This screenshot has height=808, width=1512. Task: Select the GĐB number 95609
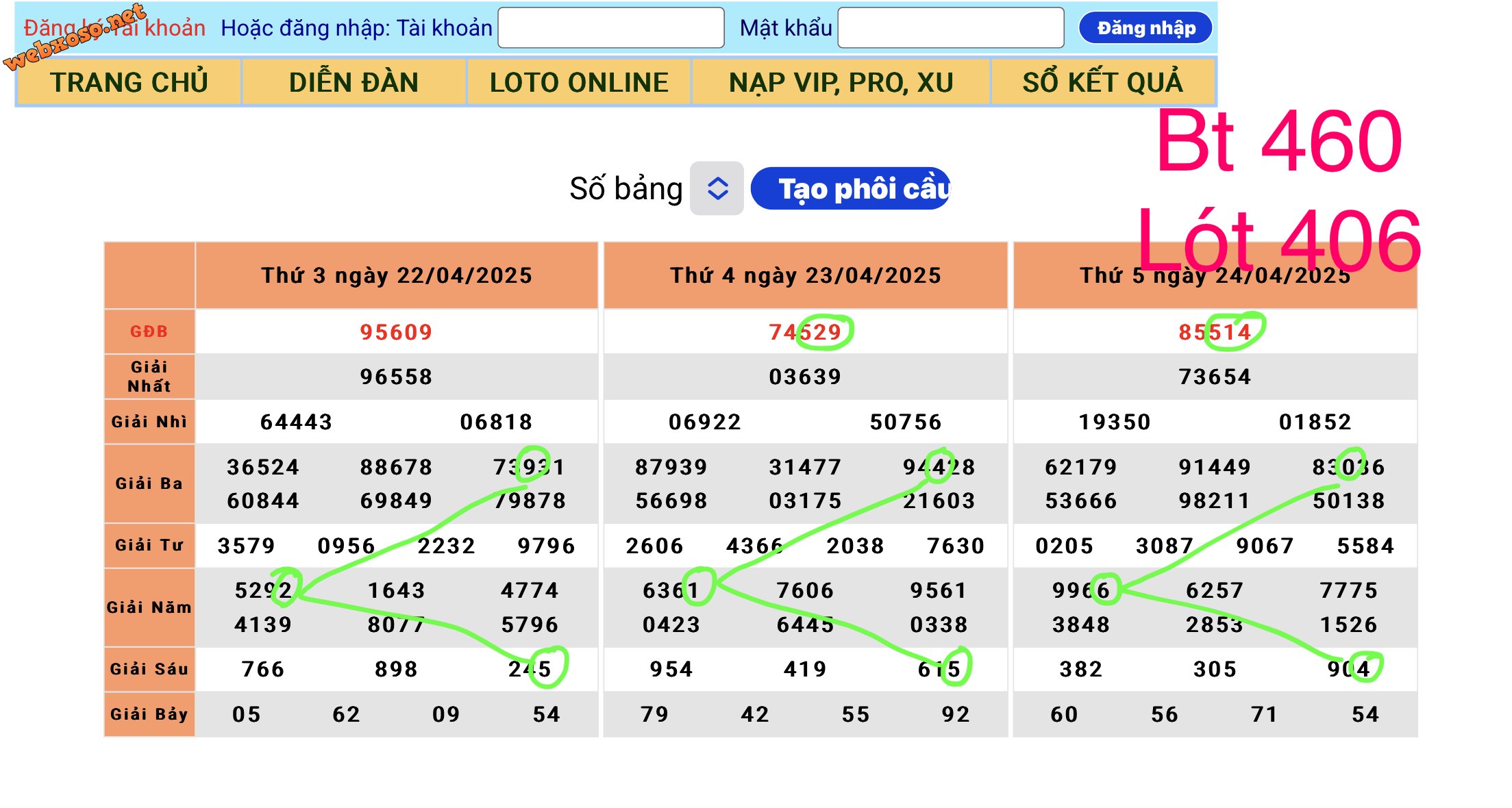coord(396,332)
